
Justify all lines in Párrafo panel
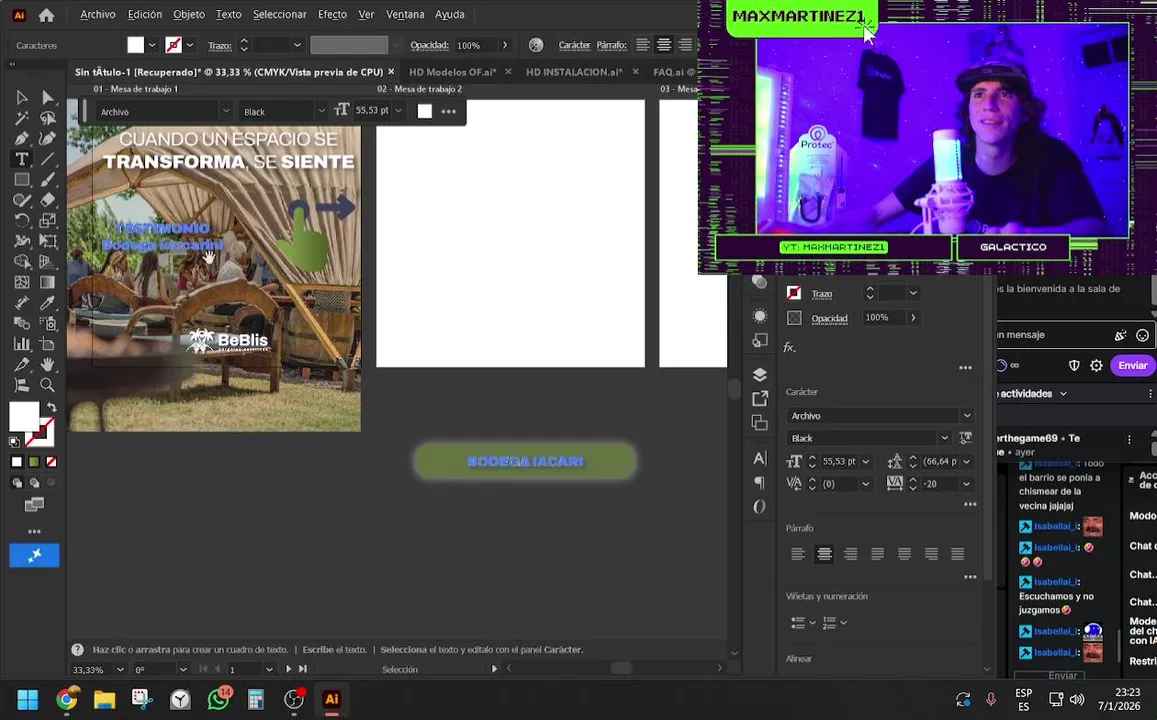(958, 554)
